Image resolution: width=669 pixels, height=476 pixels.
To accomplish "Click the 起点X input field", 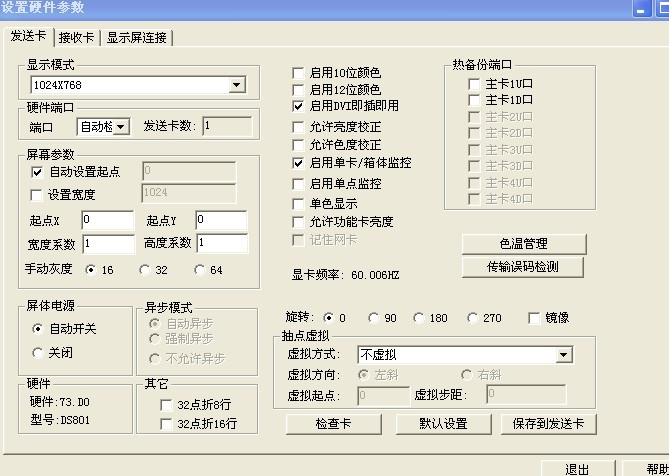I will coord(107,220).
